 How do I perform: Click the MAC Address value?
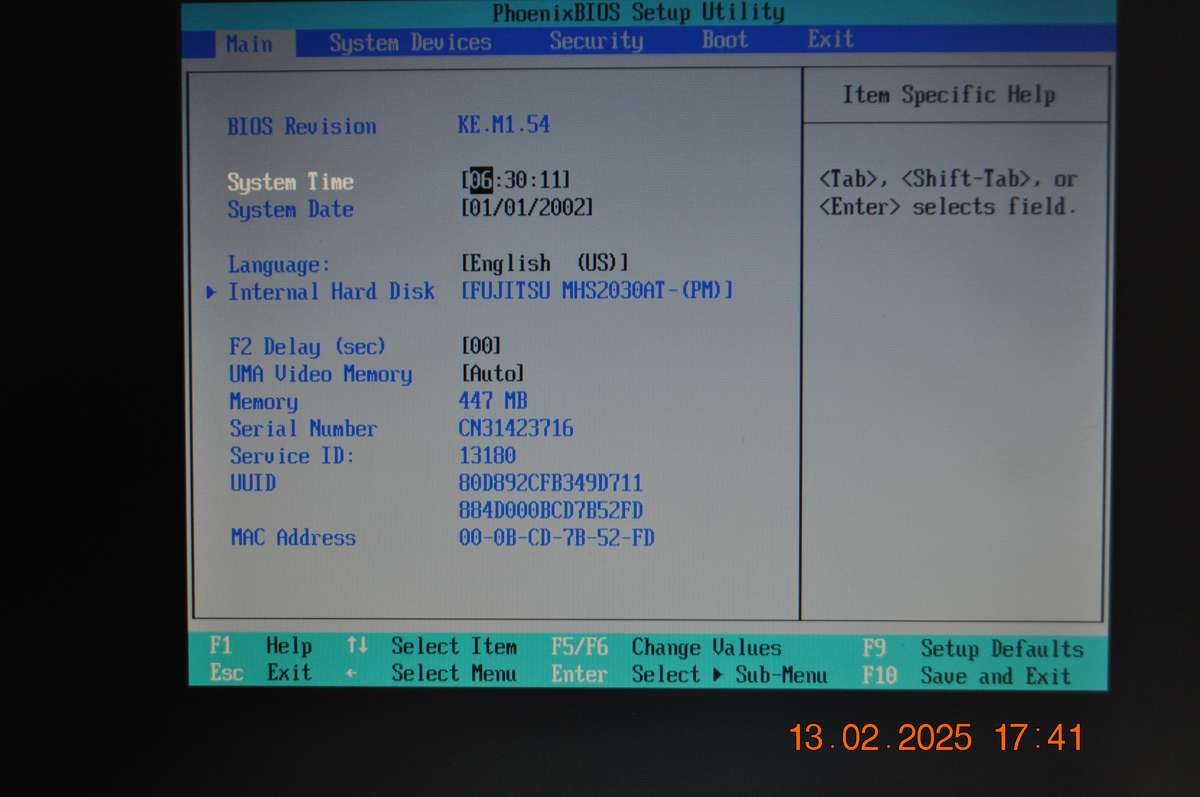(556, 538)
